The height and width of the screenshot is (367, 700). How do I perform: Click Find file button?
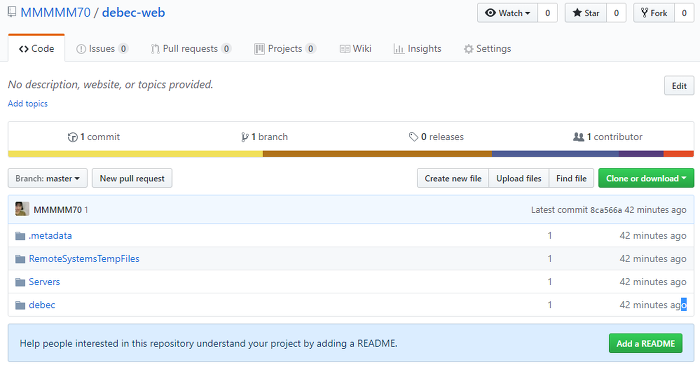pos(571,178)
